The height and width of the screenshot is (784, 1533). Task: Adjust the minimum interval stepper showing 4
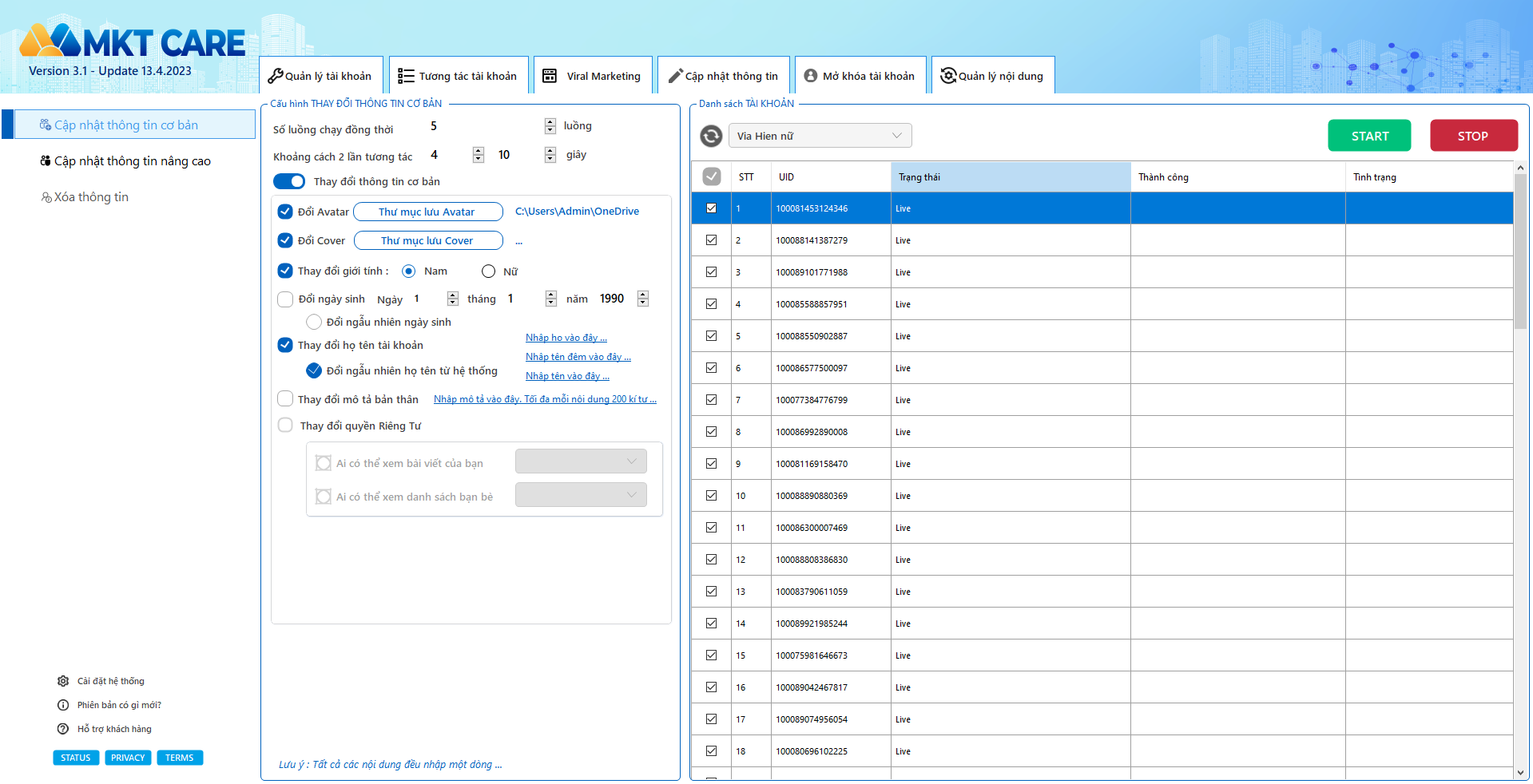click(x=479, y=155)
